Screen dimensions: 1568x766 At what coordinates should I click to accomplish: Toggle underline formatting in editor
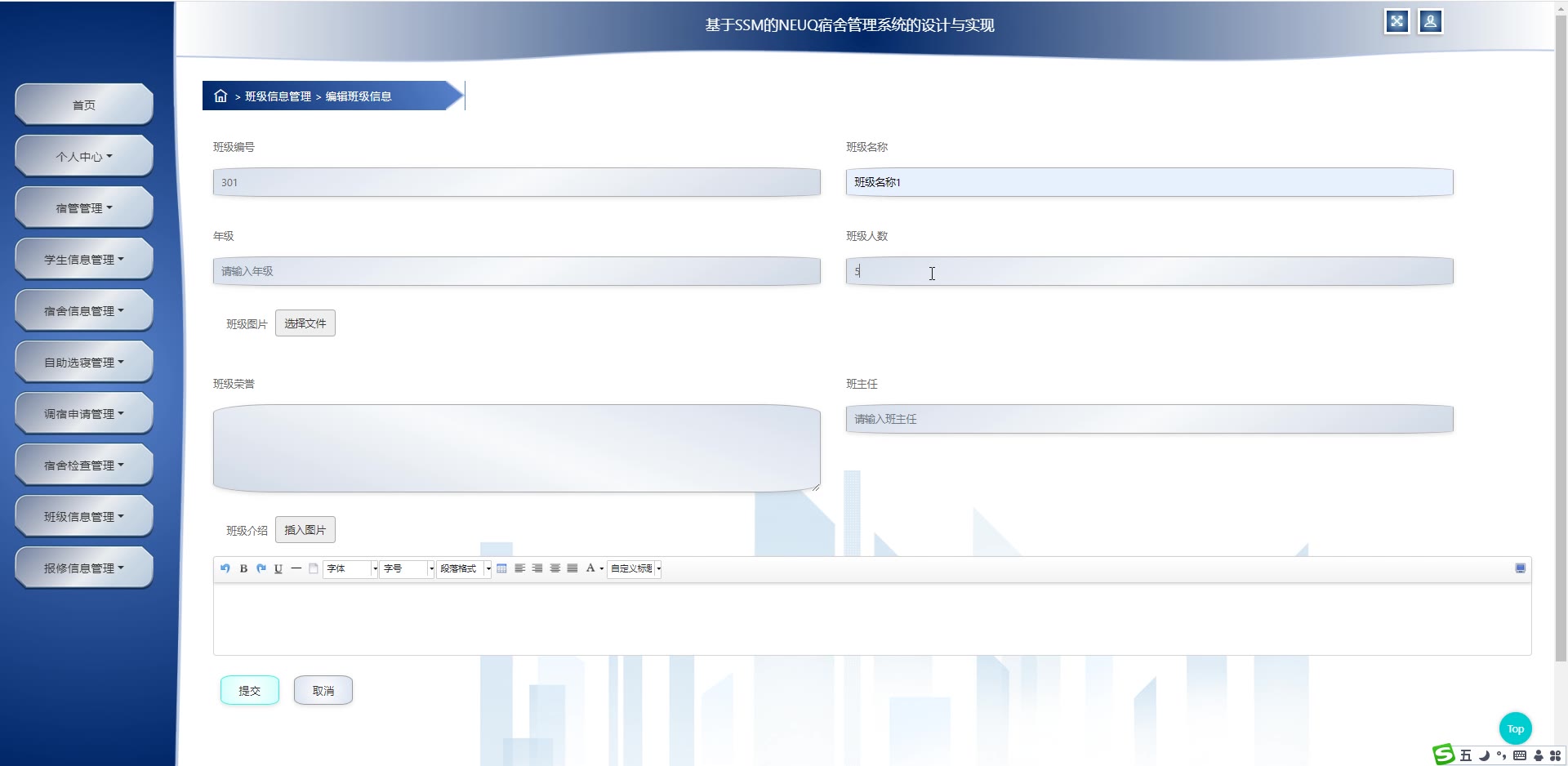click(278, 568)
